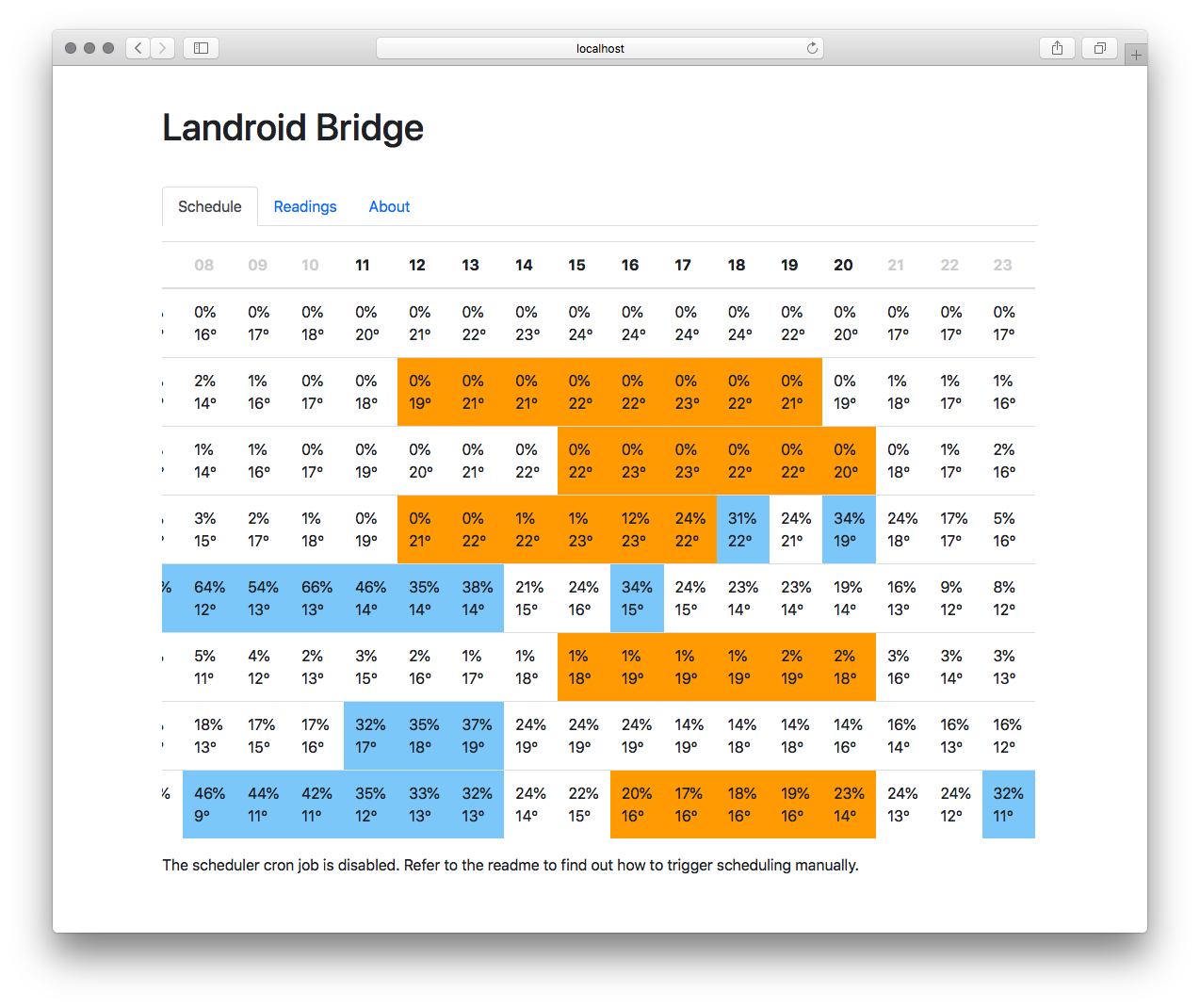Click hour column header 12
1200x1008 pixels.
coord(417,265)
